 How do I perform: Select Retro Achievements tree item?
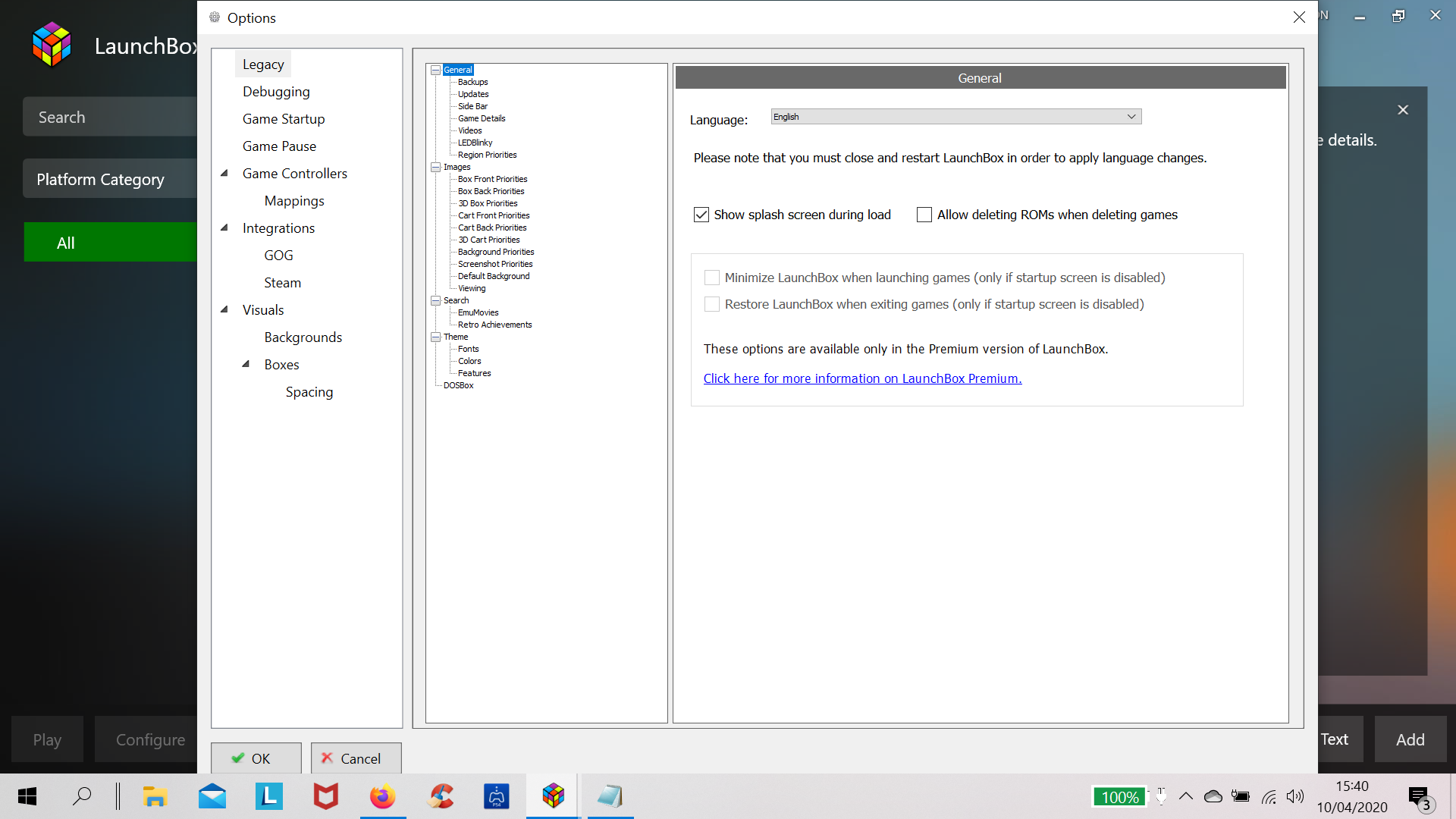pos(494,325)
